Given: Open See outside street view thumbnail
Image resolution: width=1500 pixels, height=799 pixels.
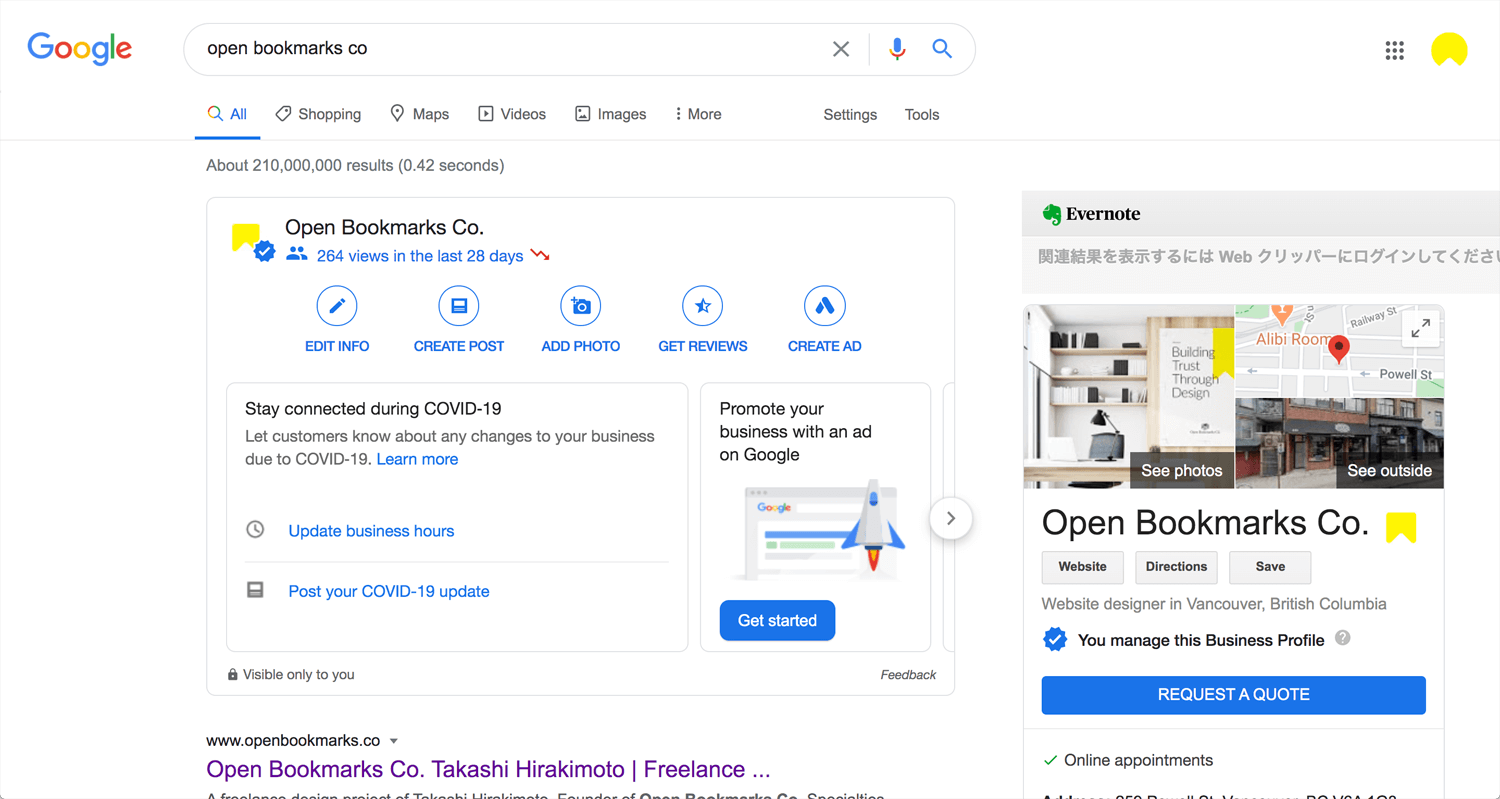Looking at the screenshot, I should pos(1340,443).
